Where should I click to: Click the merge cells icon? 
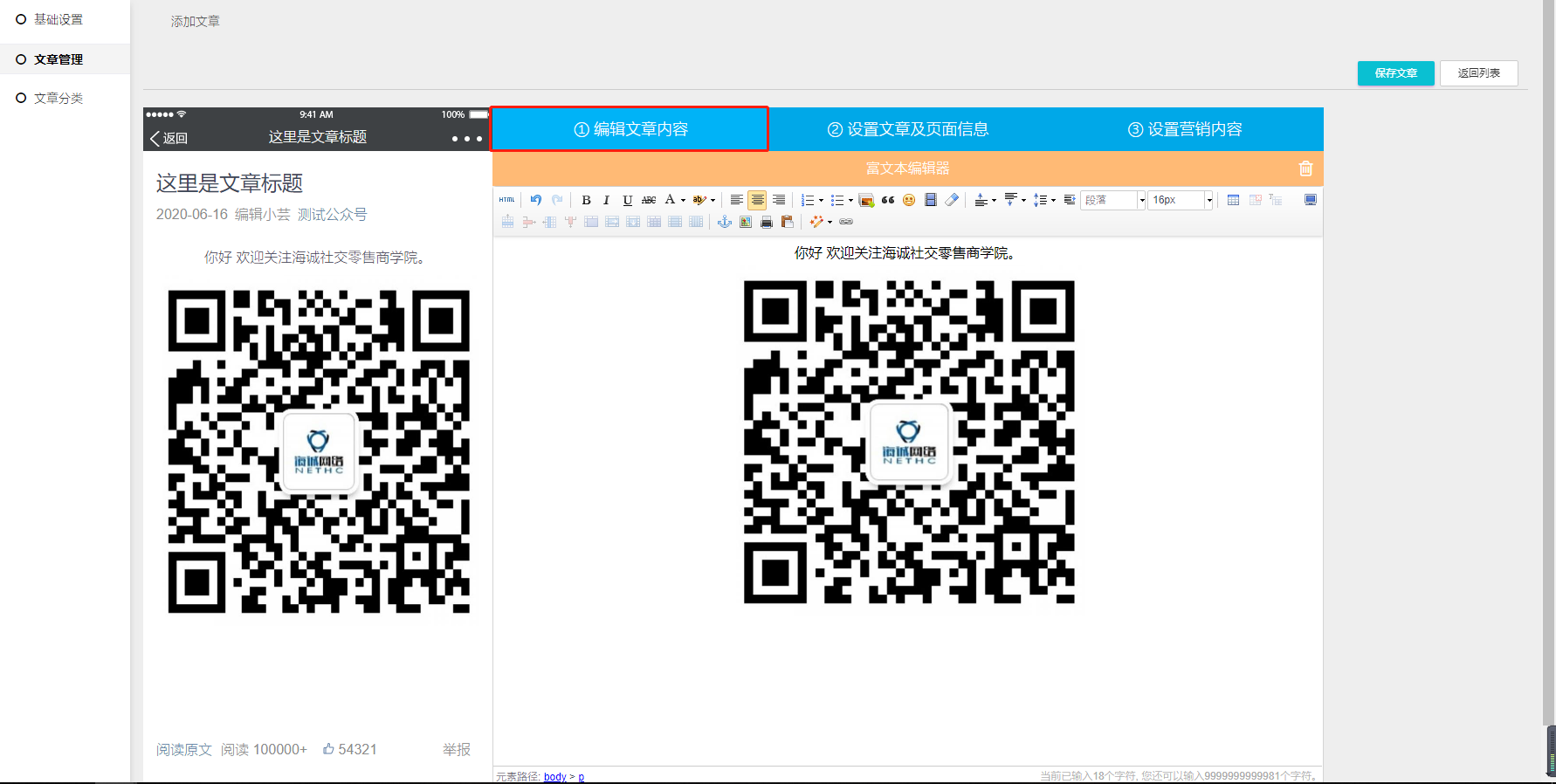(x=591, y=222)
